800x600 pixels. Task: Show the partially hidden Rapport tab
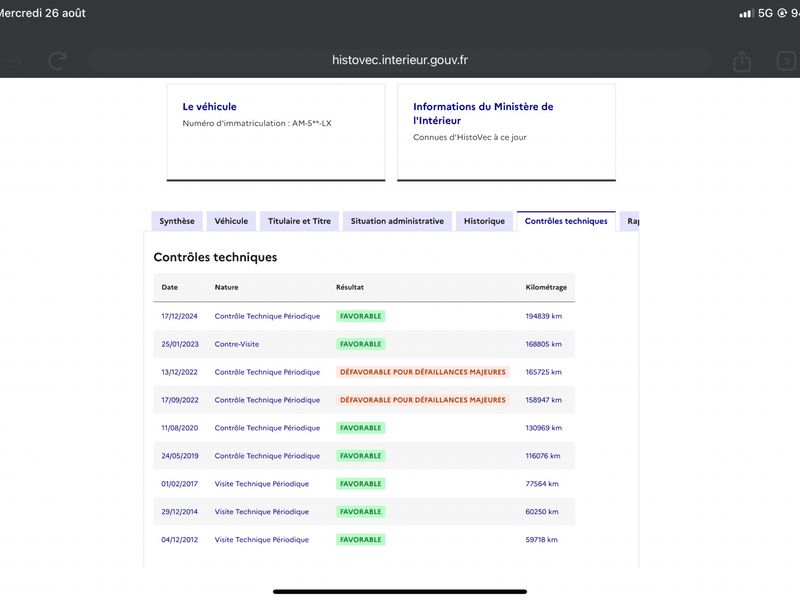630,221
